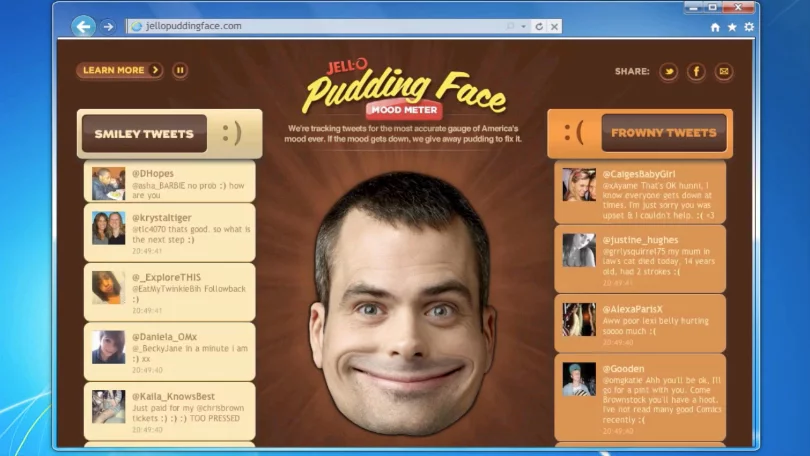Open the browser tools gear menu
Screen dimensions: 810x456
click(x=748, y=27)
